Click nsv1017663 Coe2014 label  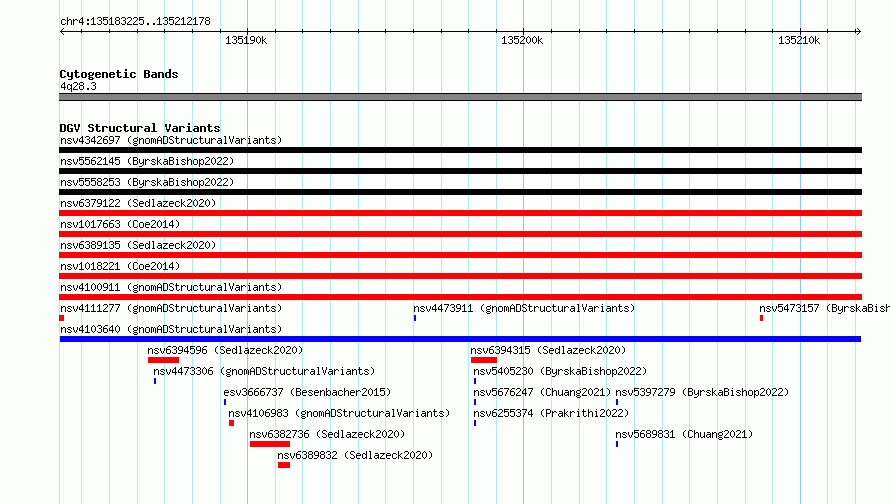click(x=120, y=224)
